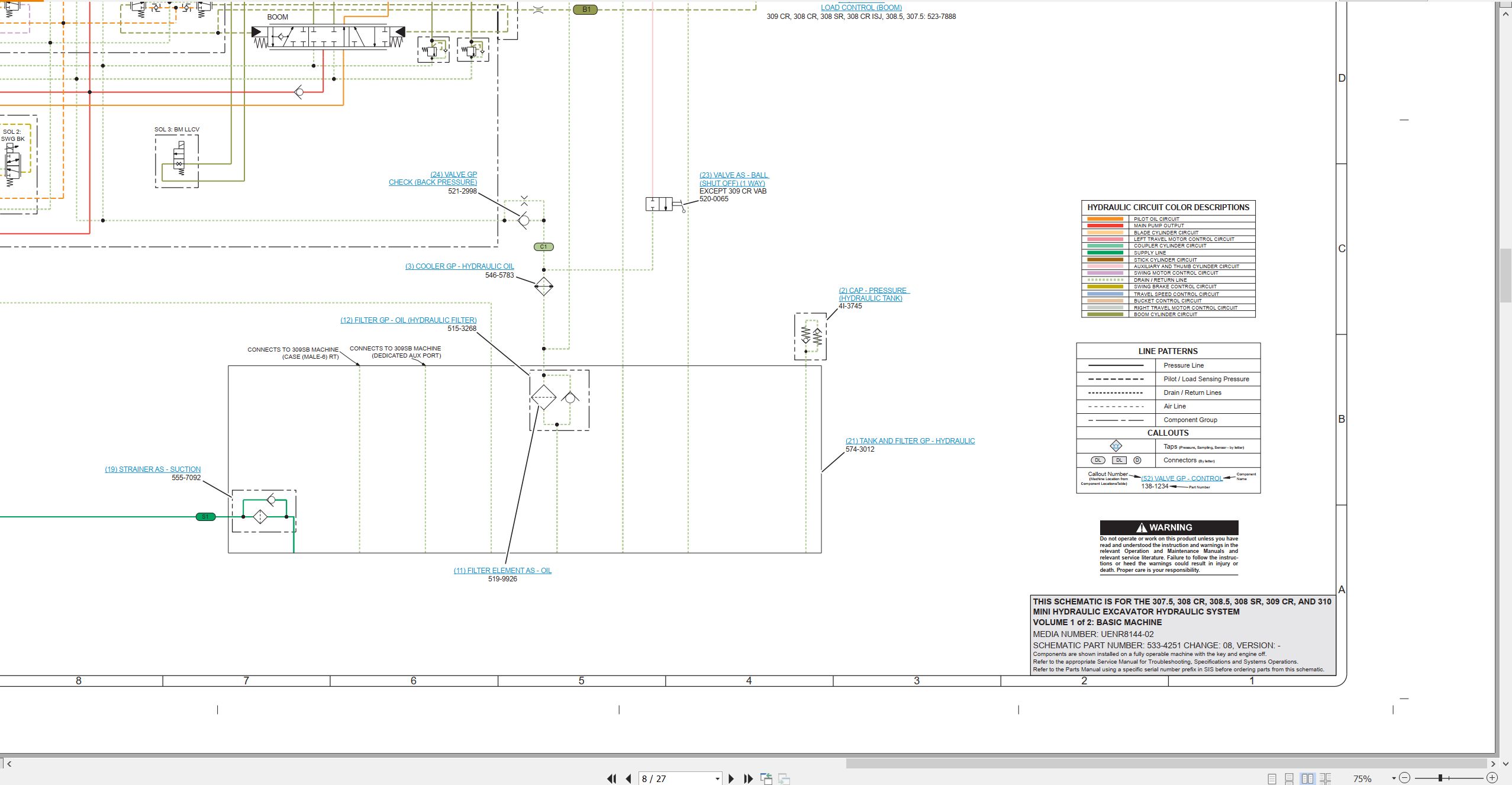This screenshot has width=1512, height=785.
Task: Click the B1 connector callout
Action: coord(585,9)
